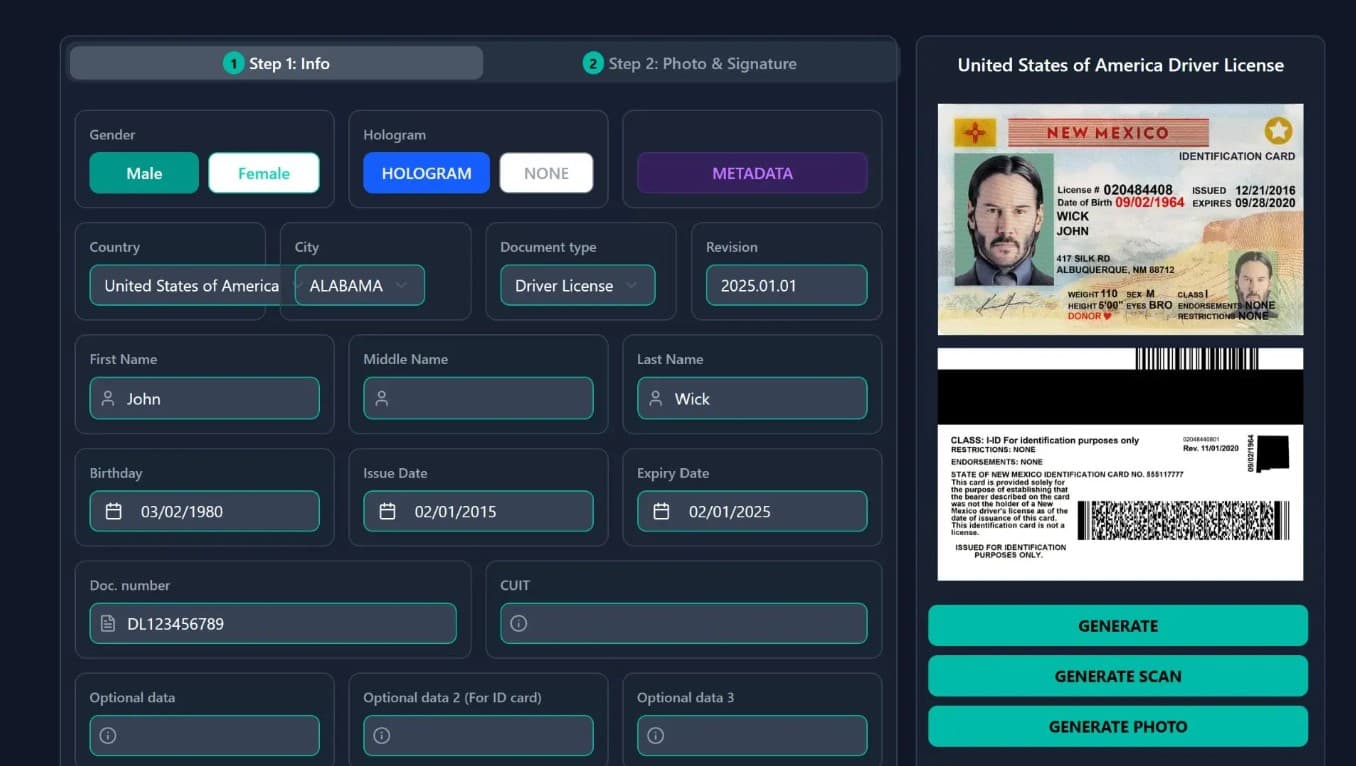This screenshot has height=766, width=1356.
Task: Switch to Step 1: Info tab
Action: (x=276, y=63)
